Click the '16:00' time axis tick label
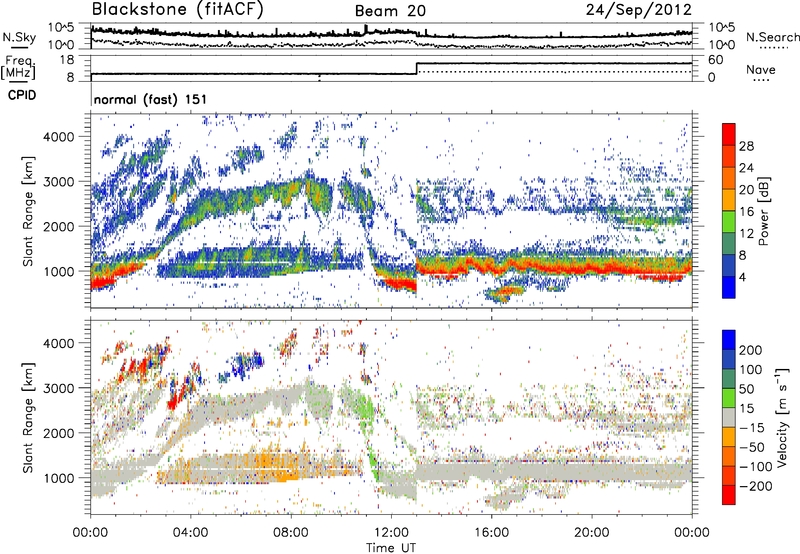Image resolution: width=800 pixels, height=554 pixels. point(491,533)
